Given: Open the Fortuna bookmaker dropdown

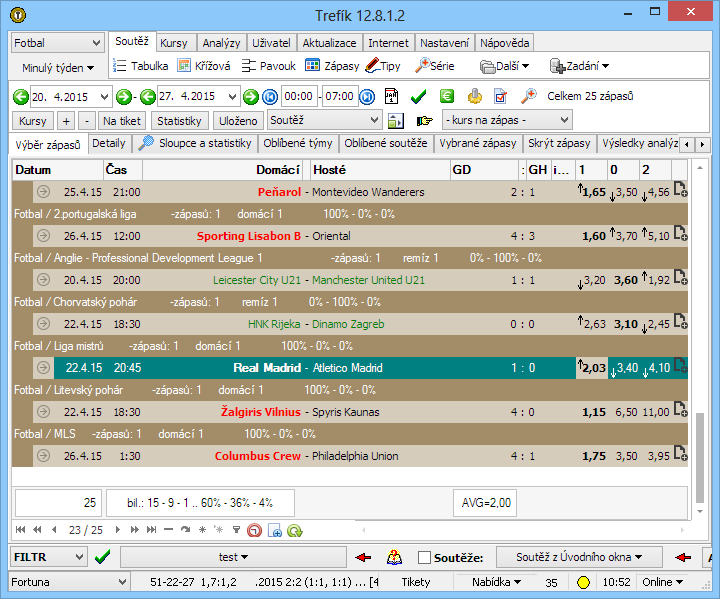Looking at the screenshot, I should tap(69, 582).
